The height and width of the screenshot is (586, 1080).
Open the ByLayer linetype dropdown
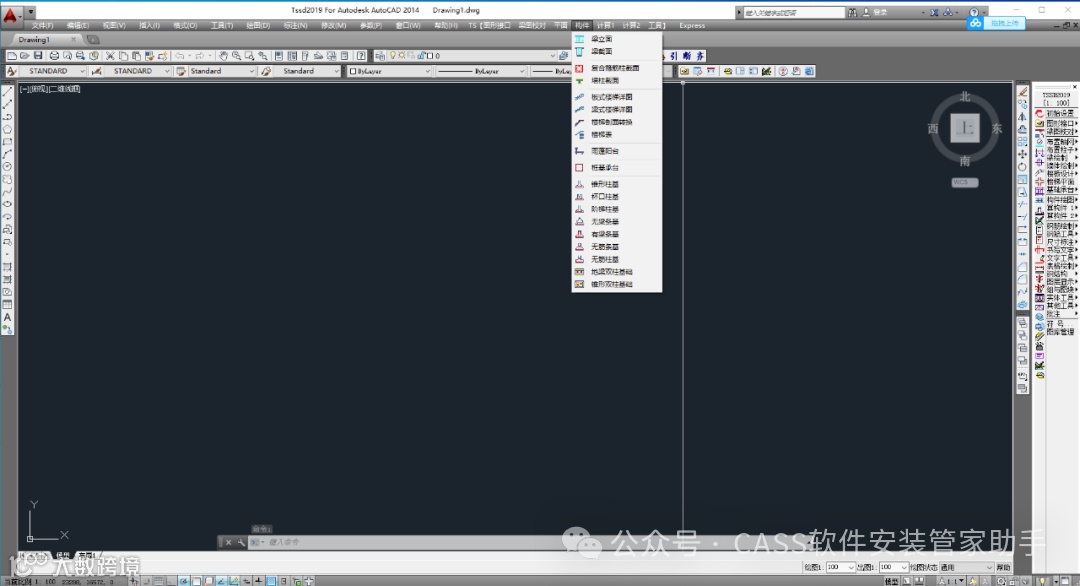481,71
